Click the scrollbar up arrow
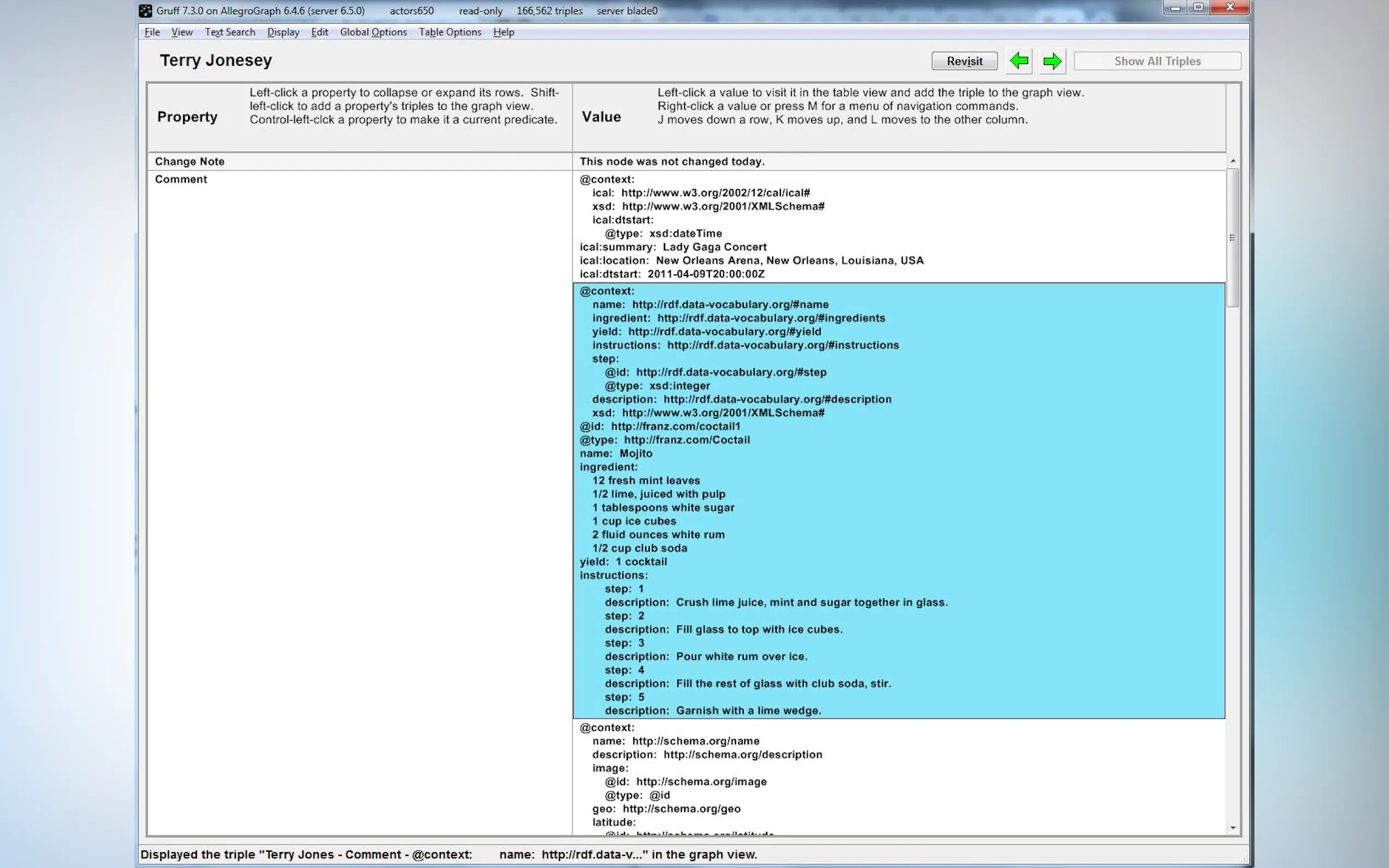 tap(1233, 161)
